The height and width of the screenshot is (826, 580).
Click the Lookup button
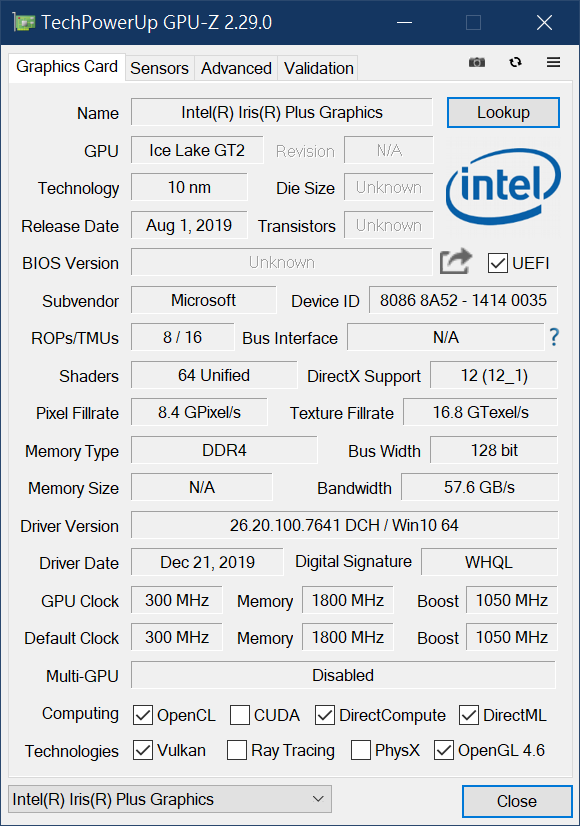point(503,112)
